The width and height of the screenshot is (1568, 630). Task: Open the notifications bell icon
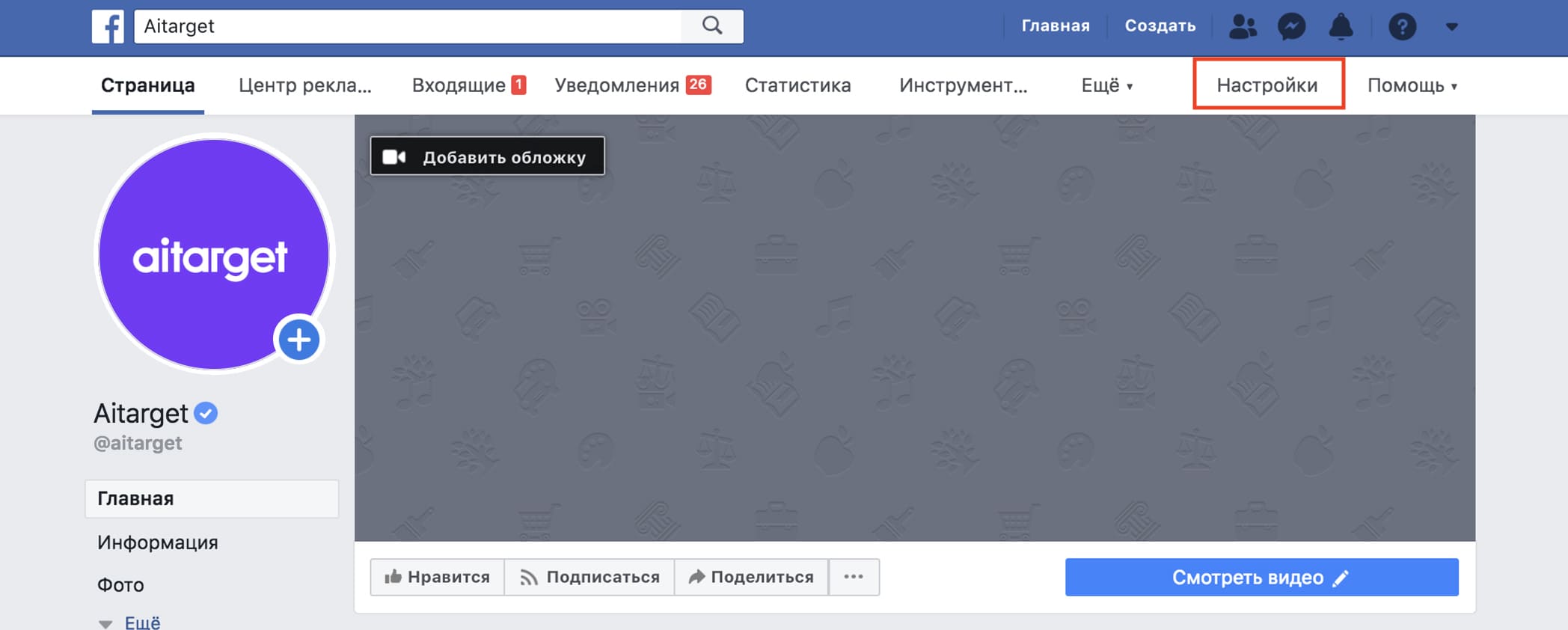(1341, 27)
